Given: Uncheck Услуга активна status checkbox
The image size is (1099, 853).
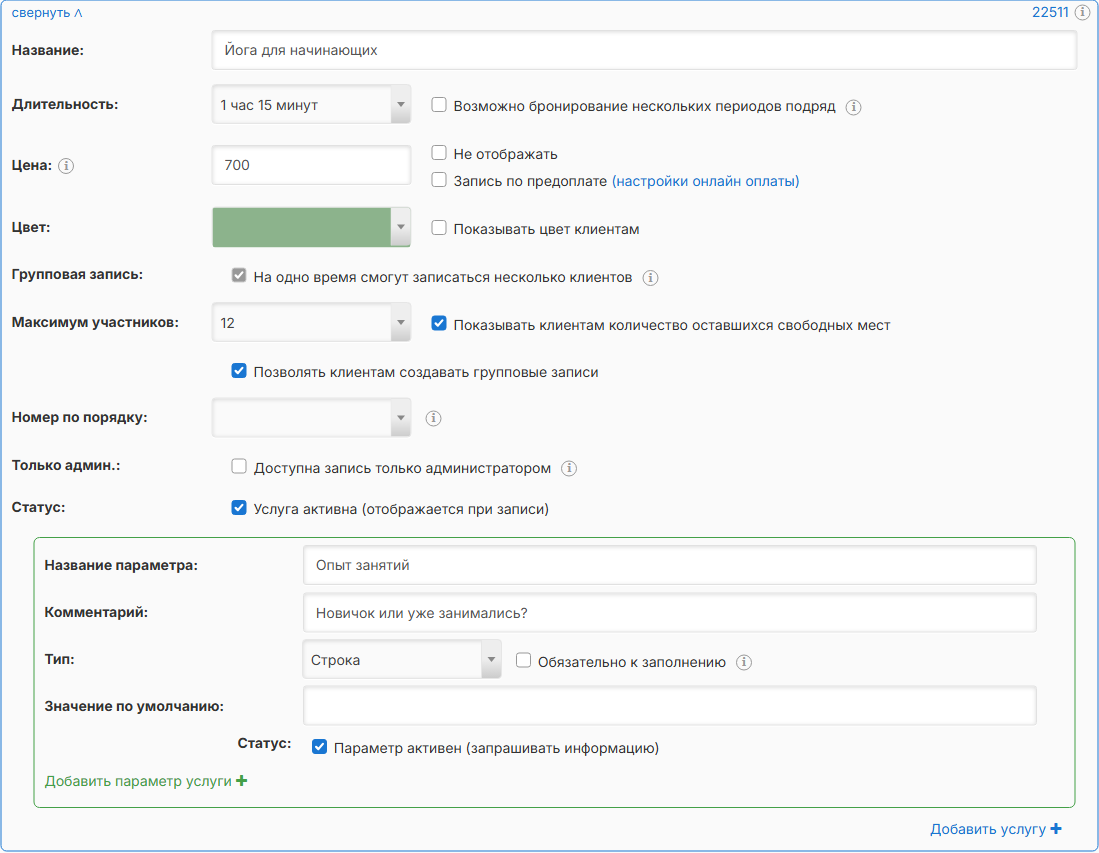Looking at the screenshot, I should point(239,507).
